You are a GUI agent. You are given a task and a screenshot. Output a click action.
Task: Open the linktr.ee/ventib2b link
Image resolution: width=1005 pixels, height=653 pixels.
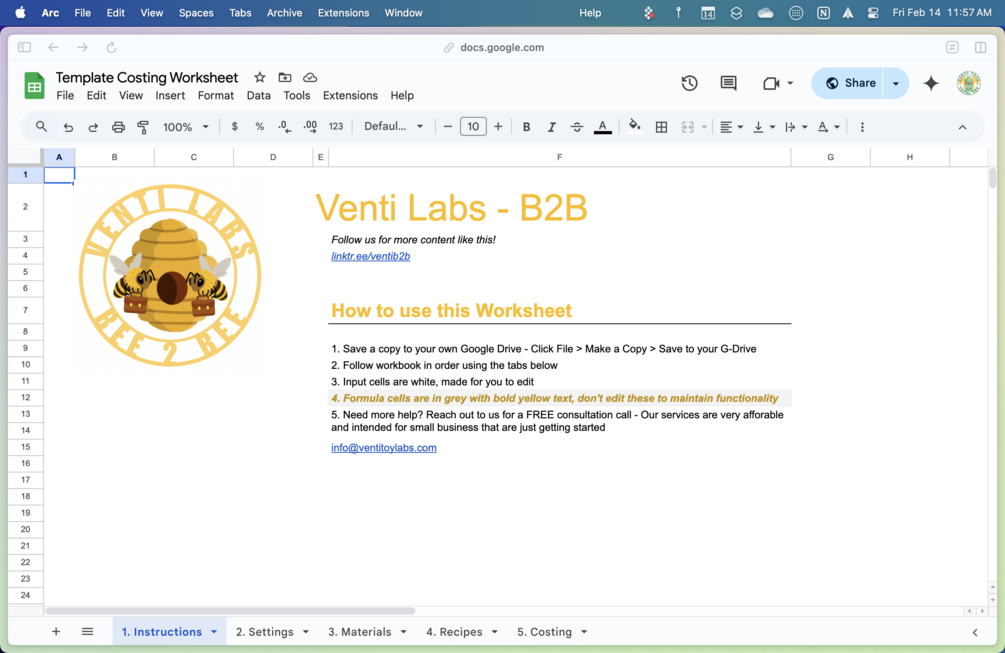tap(370, 256)
